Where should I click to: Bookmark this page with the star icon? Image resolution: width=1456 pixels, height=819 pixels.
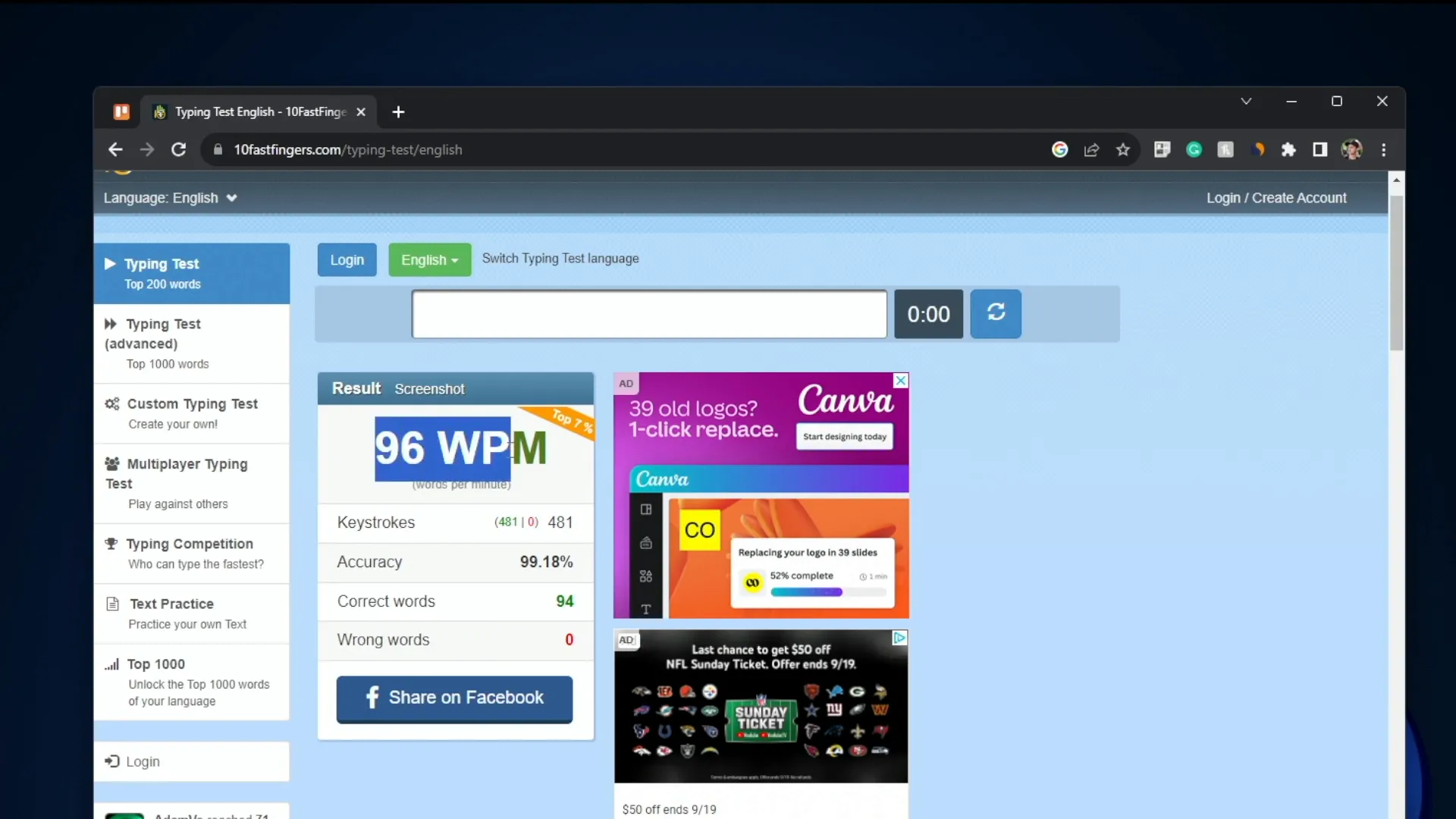click(x=1123, y=150)
